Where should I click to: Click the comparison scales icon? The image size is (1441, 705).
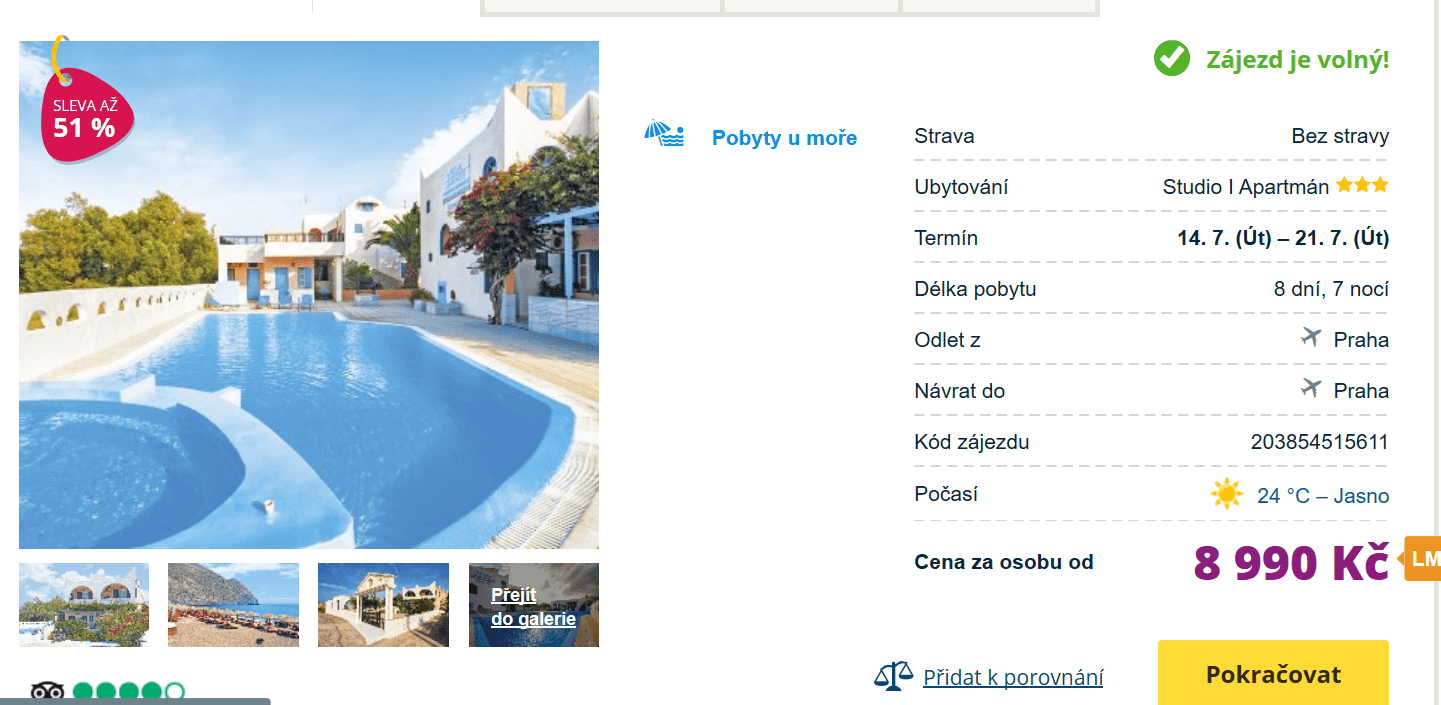893,677
